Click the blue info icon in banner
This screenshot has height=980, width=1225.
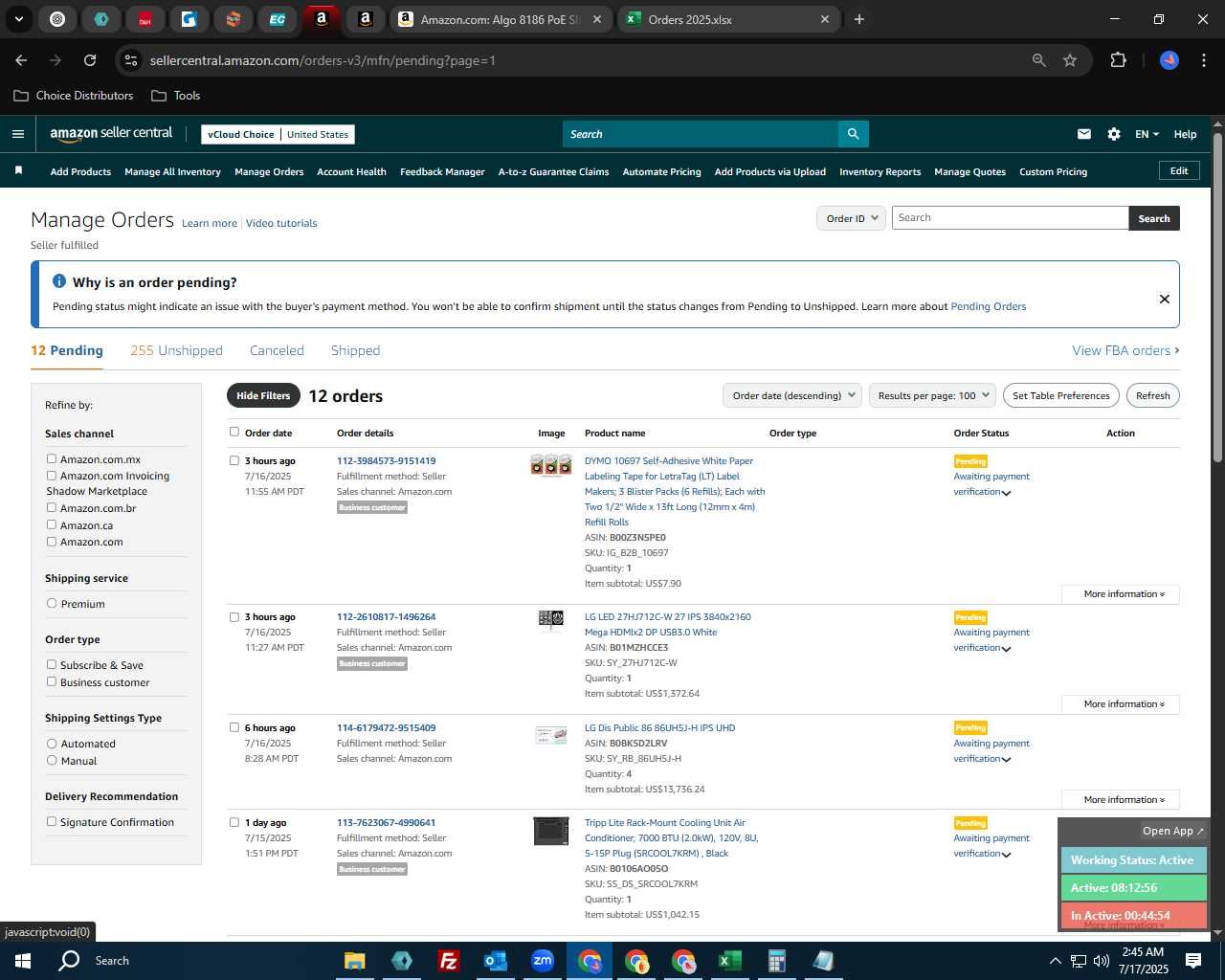(59, 281)
